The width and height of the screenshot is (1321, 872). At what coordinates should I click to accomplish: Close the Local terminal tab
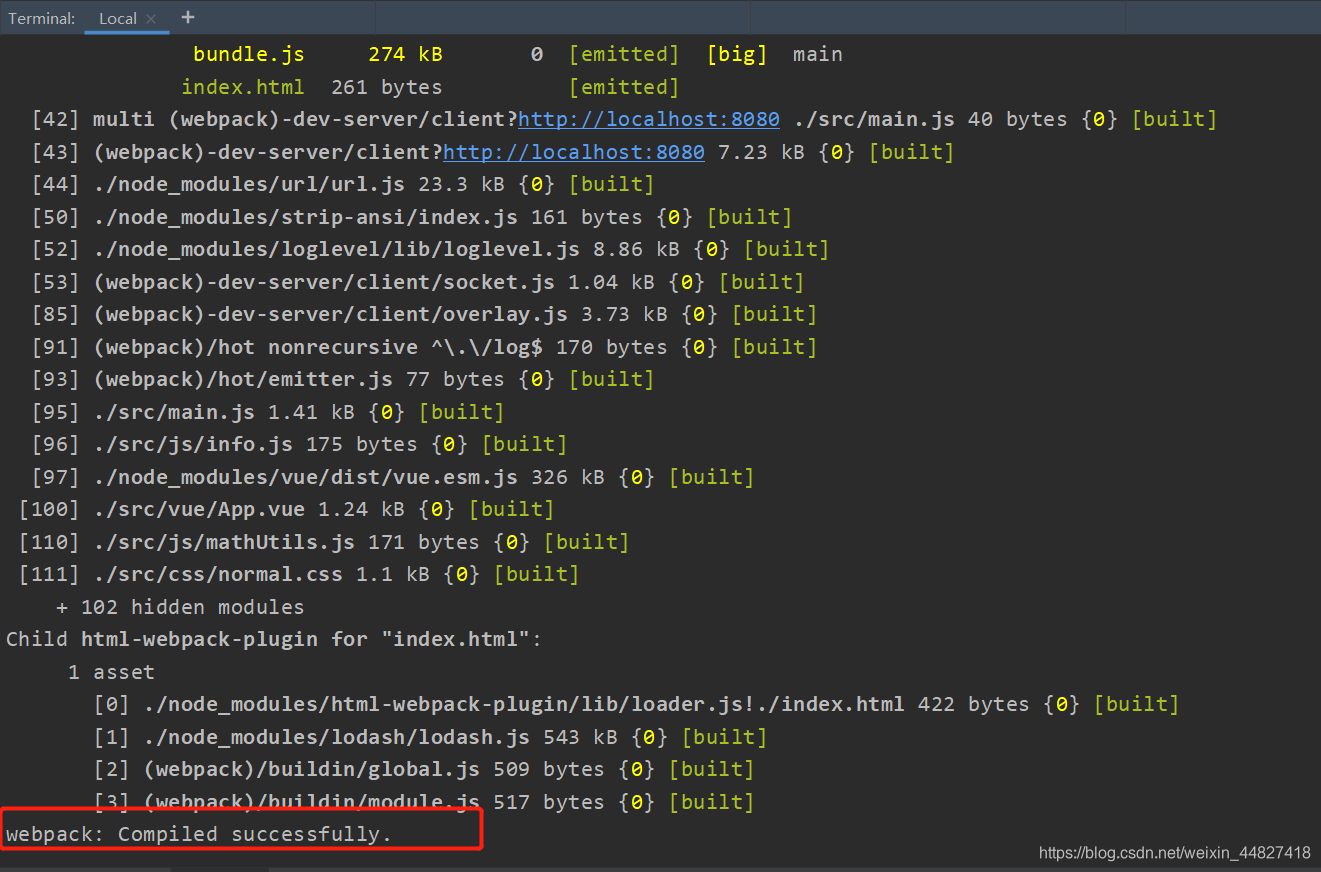[x=151, y=19]
